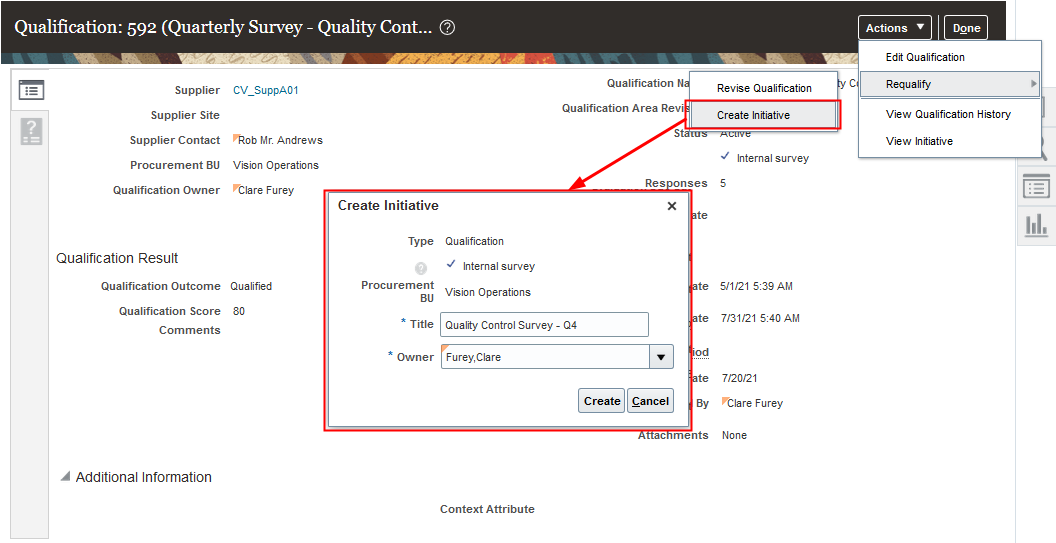Choose Revise Qualification option
Image resolution: width=1056 pixels, height=543 pixels.
coord(764,88)
